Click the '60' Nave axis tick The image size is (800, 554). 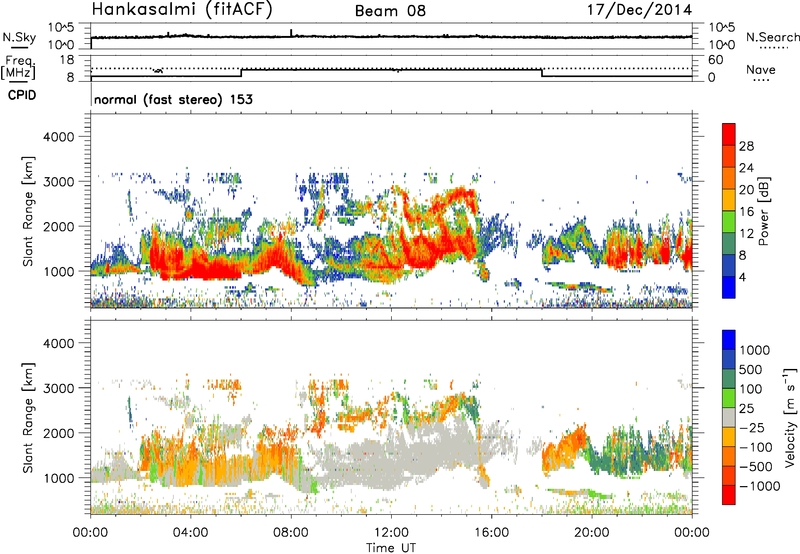coord(716,60)
